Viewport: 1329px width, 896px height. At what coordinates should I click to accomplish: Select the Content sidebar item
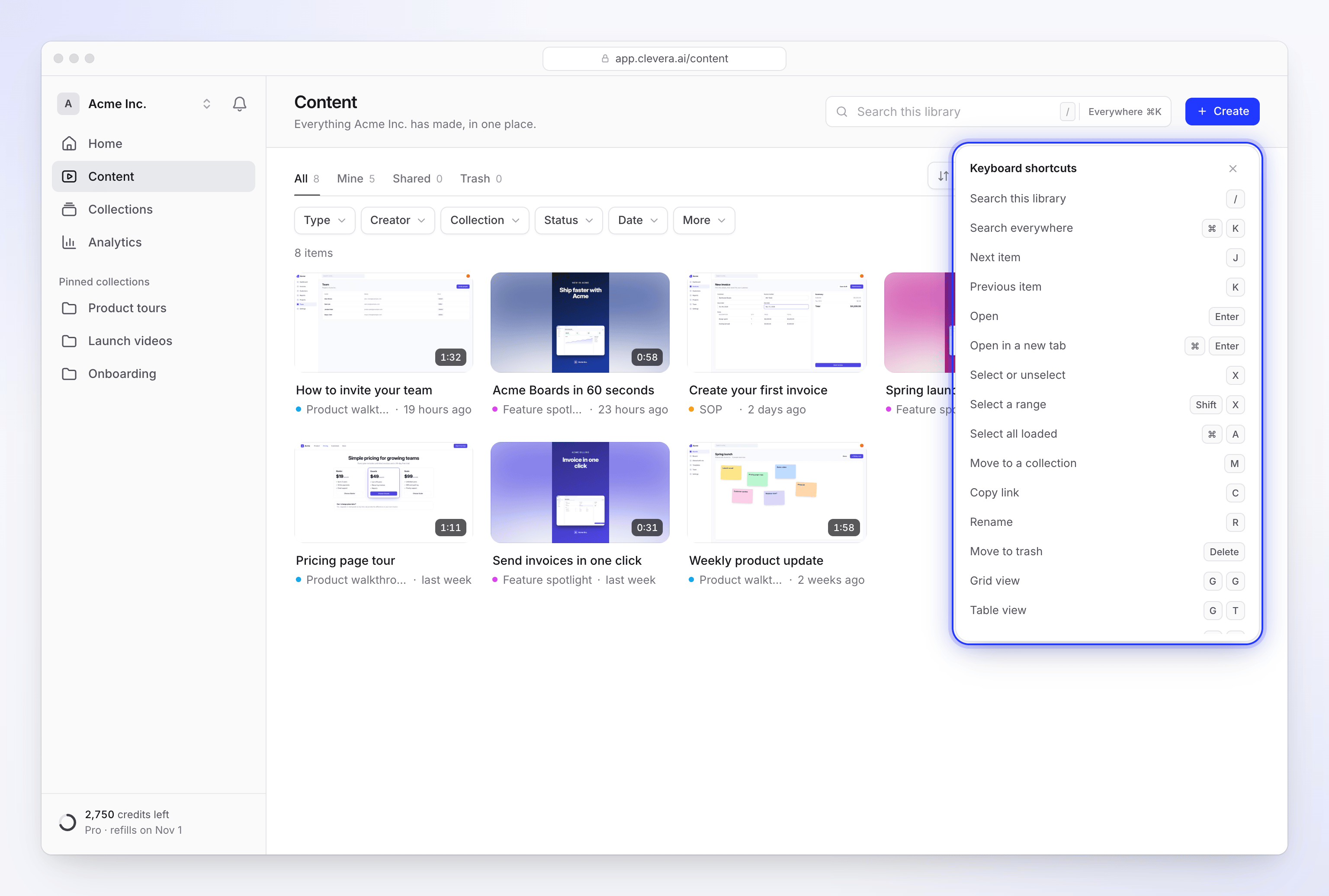[x=153, y=176]
